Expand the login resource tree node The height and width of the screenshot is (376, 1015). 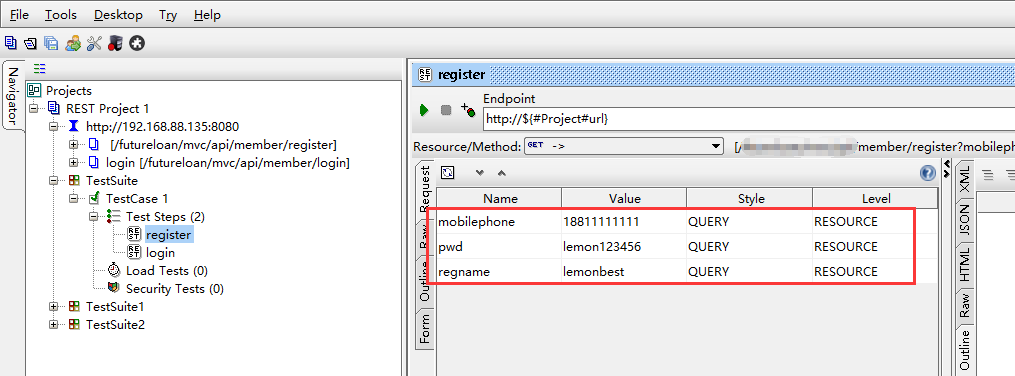coord(73,162)
